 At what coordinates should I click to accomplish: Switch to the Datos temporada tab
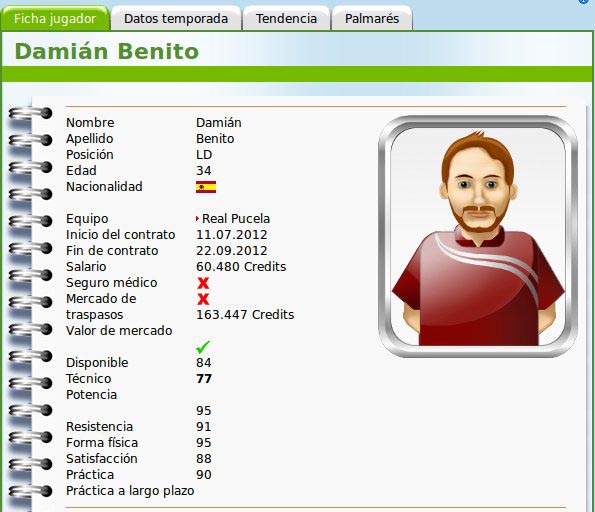[176, 19]
